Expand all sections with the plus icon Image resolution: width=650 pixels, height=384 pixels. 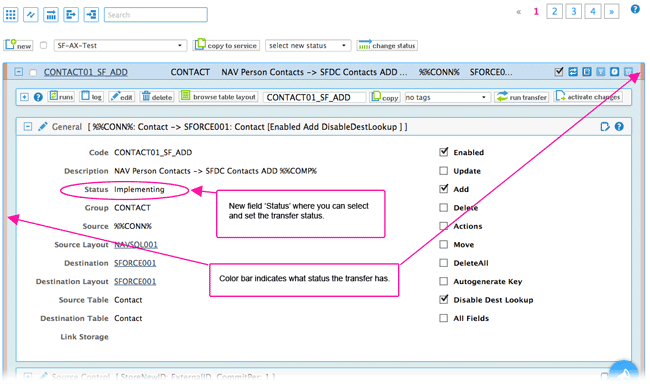pyautogui.click(x=24, y=97)
